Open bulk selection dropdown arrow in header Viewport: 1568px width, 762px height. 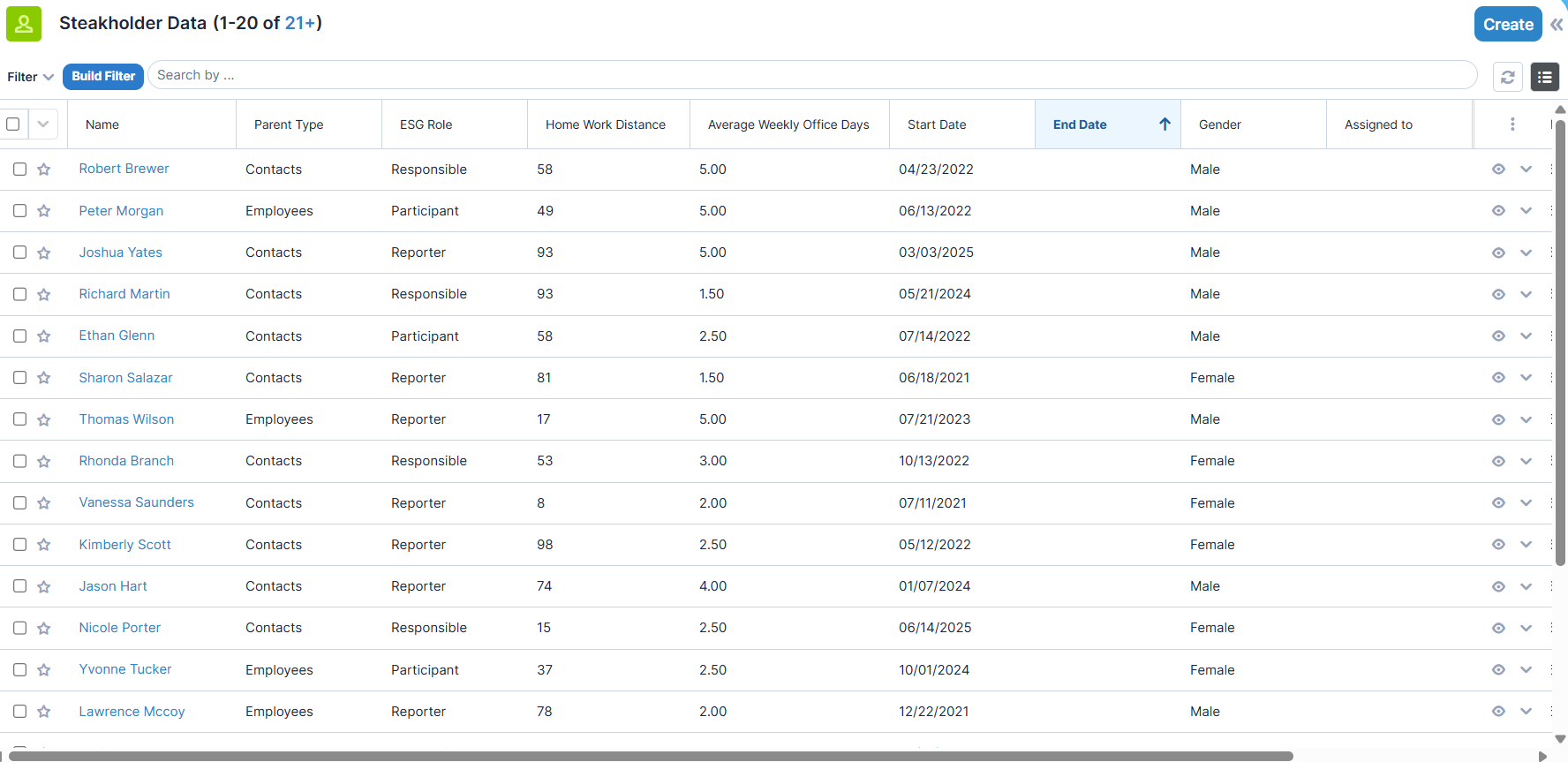(43, 124)
